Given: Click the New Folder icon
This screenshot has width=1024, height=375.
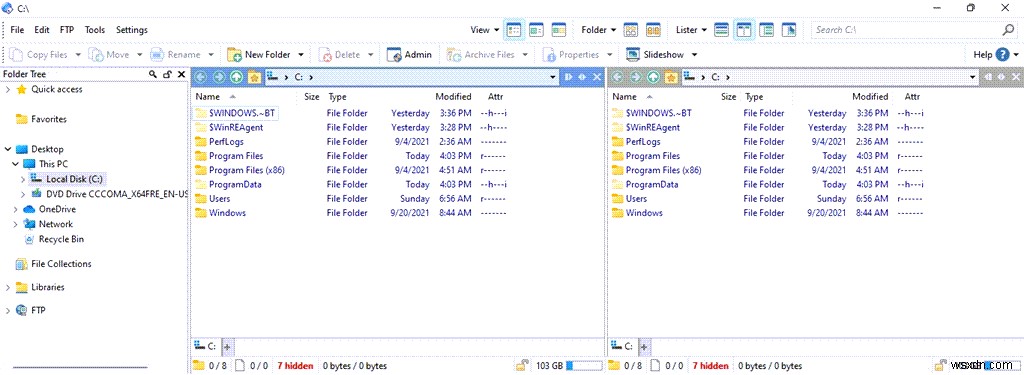Looking at the screenshot, I should pyautogui.click(x=234, y=55).
